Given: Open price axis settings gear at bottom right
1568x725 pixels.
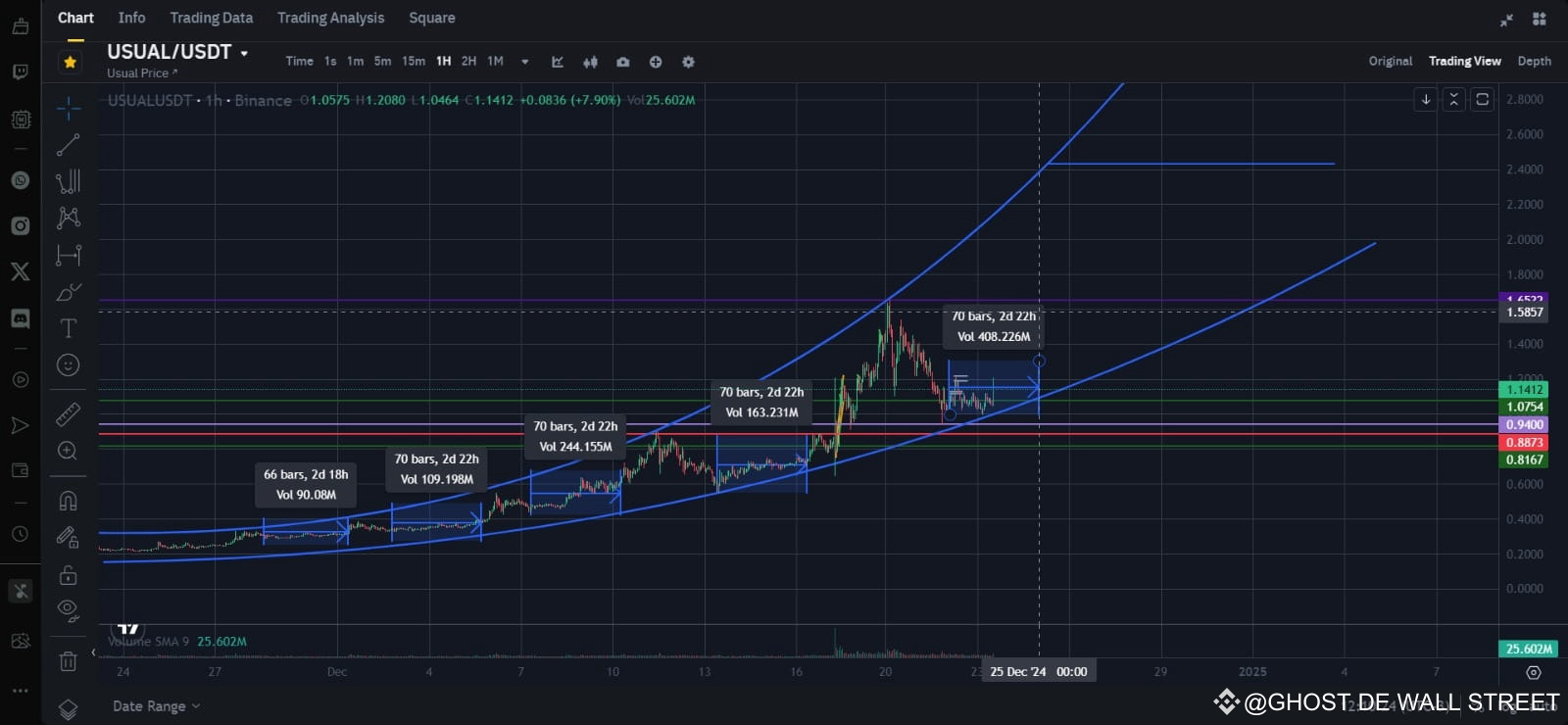Looking at the screenshot, I should click(x=1534, y=672).
